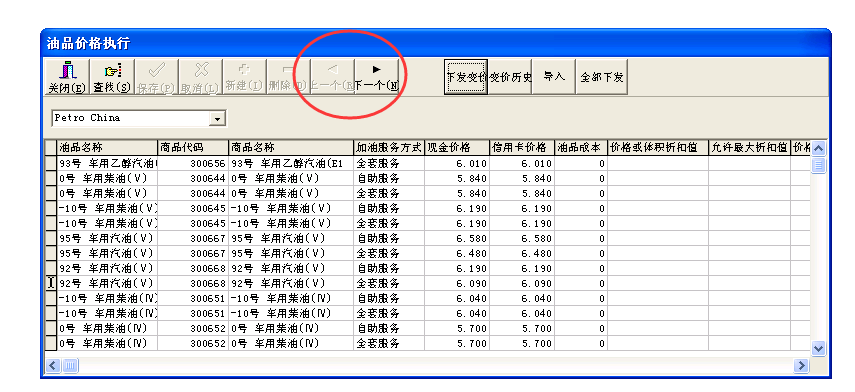Click code 300644 in the 自助服务 row
This screenshot has height=392, width=855.
[193, 178]
